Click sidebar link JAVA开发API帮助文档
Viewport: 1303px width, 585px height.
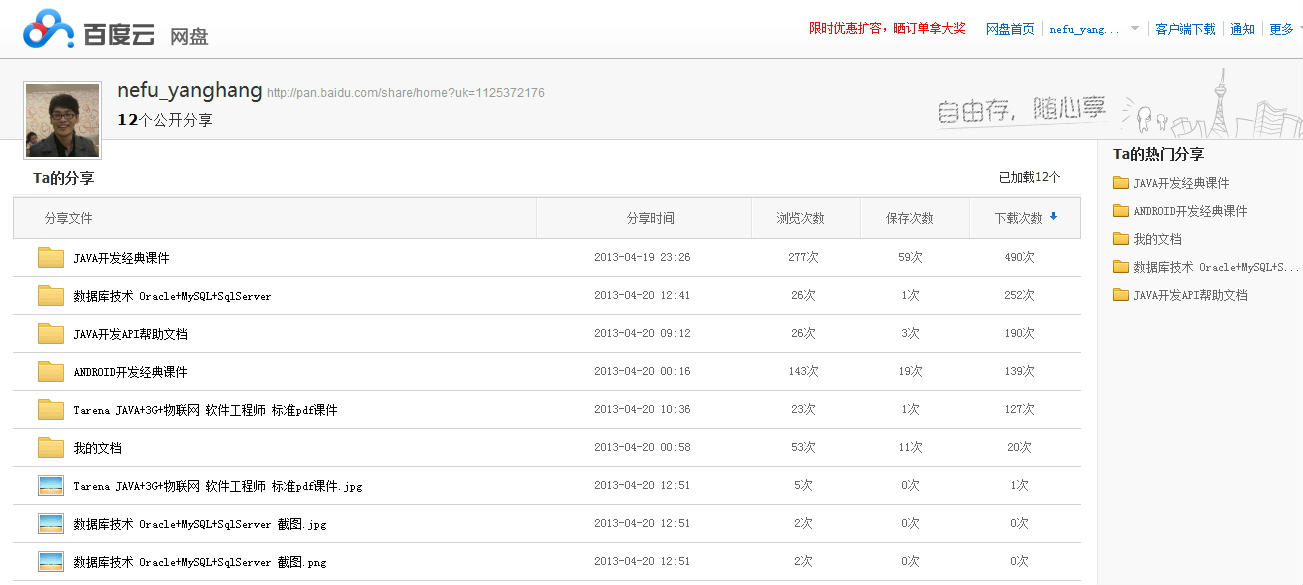click(1190, 295)
